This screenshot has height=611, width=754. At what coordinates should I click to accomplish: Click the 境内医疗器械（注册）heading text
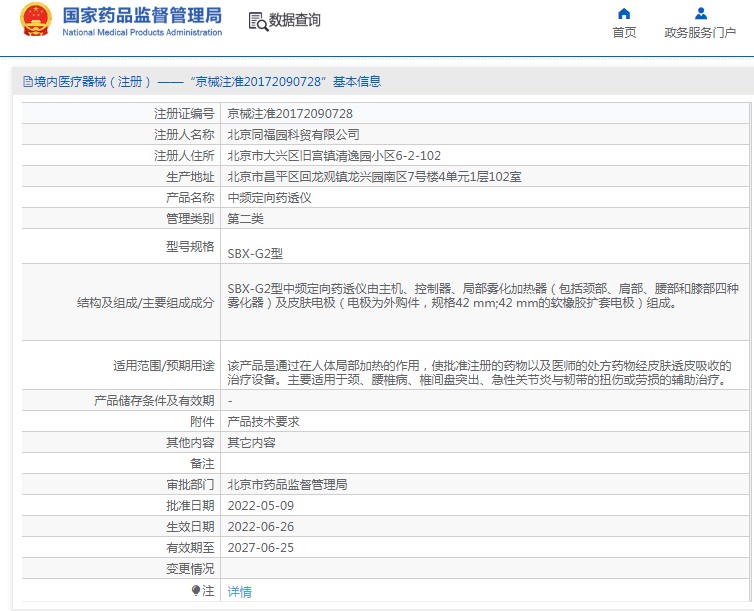(92, 82)
